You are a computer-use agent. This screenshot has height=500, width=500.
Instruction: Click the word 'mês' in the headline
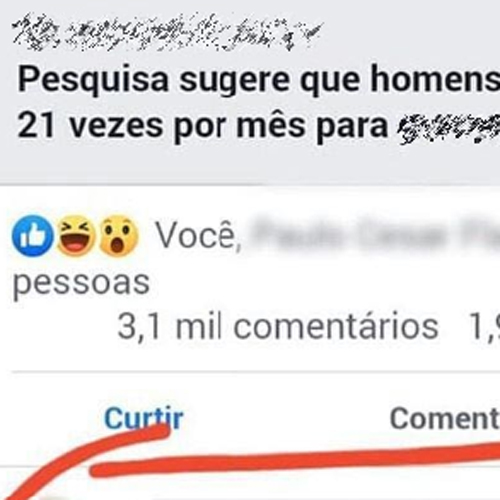click(270, 125)
